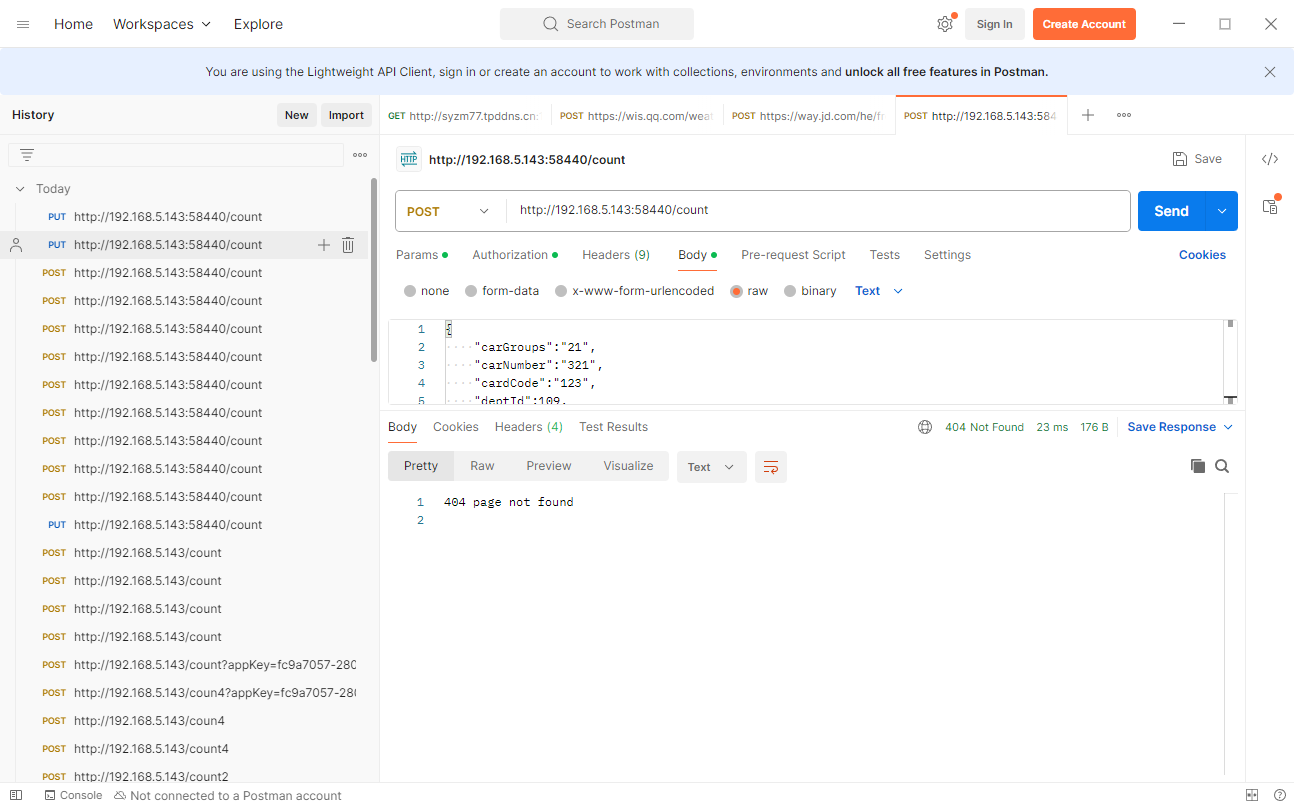
Task: Switch response view to Preview
Action: click(x=549, y=466)
